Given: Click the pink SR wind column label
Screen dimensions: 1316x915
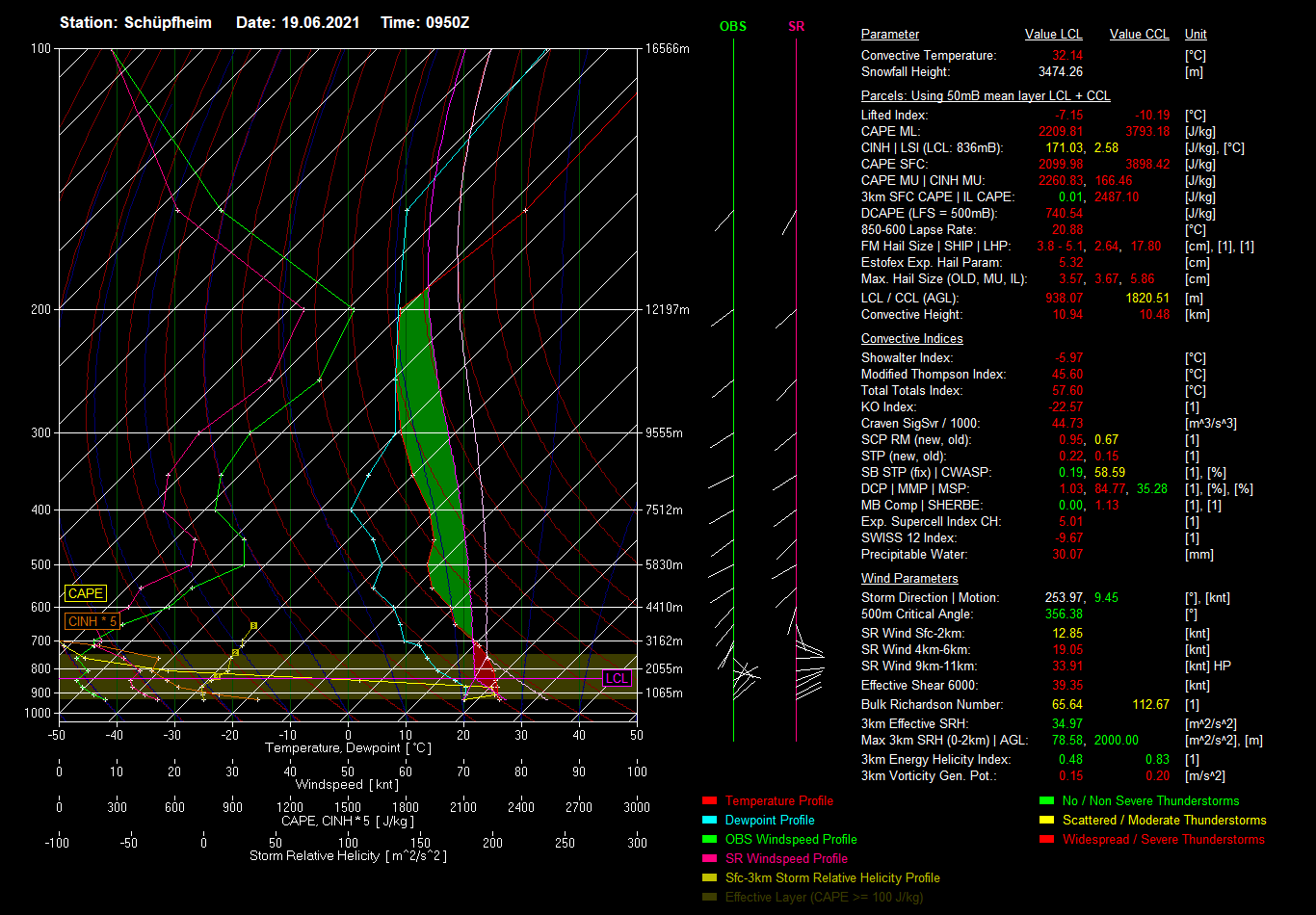Looking at the screenshot, I should (x=796, y=27).
